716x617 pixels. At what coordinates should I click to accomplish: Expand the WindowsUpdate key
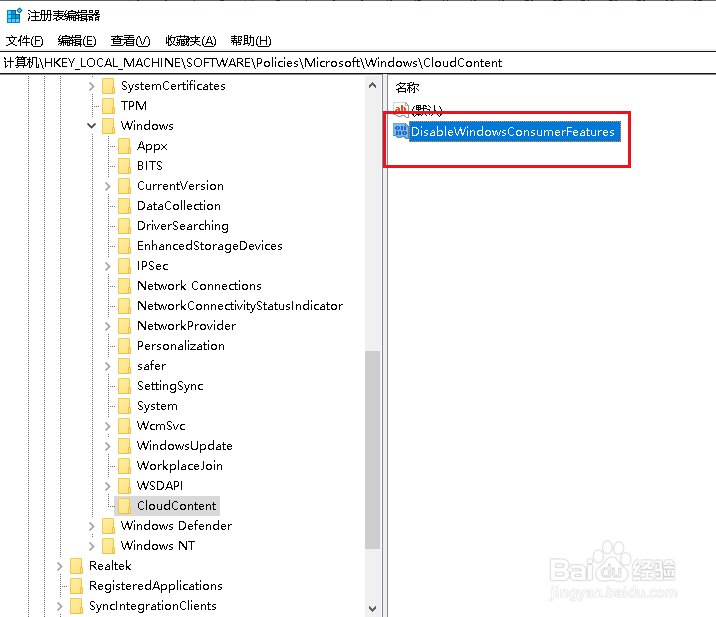(107, 446)
